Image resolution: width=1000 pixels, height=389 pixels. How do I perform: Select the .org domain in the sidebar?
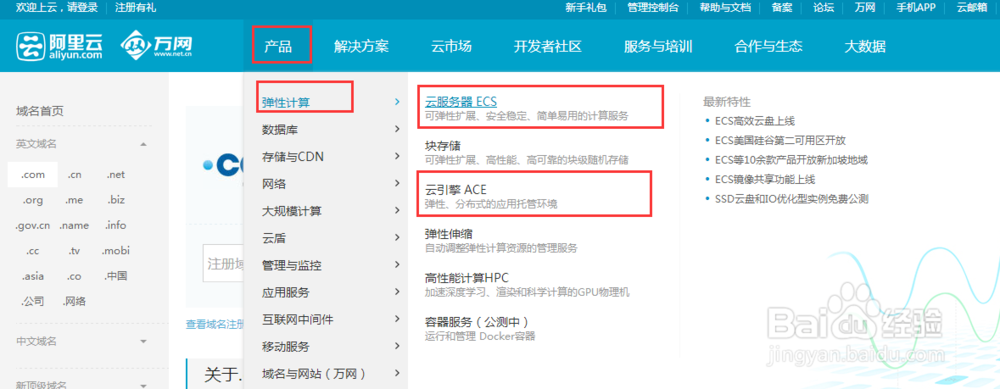pyautogui.click(x=33, y=200)
